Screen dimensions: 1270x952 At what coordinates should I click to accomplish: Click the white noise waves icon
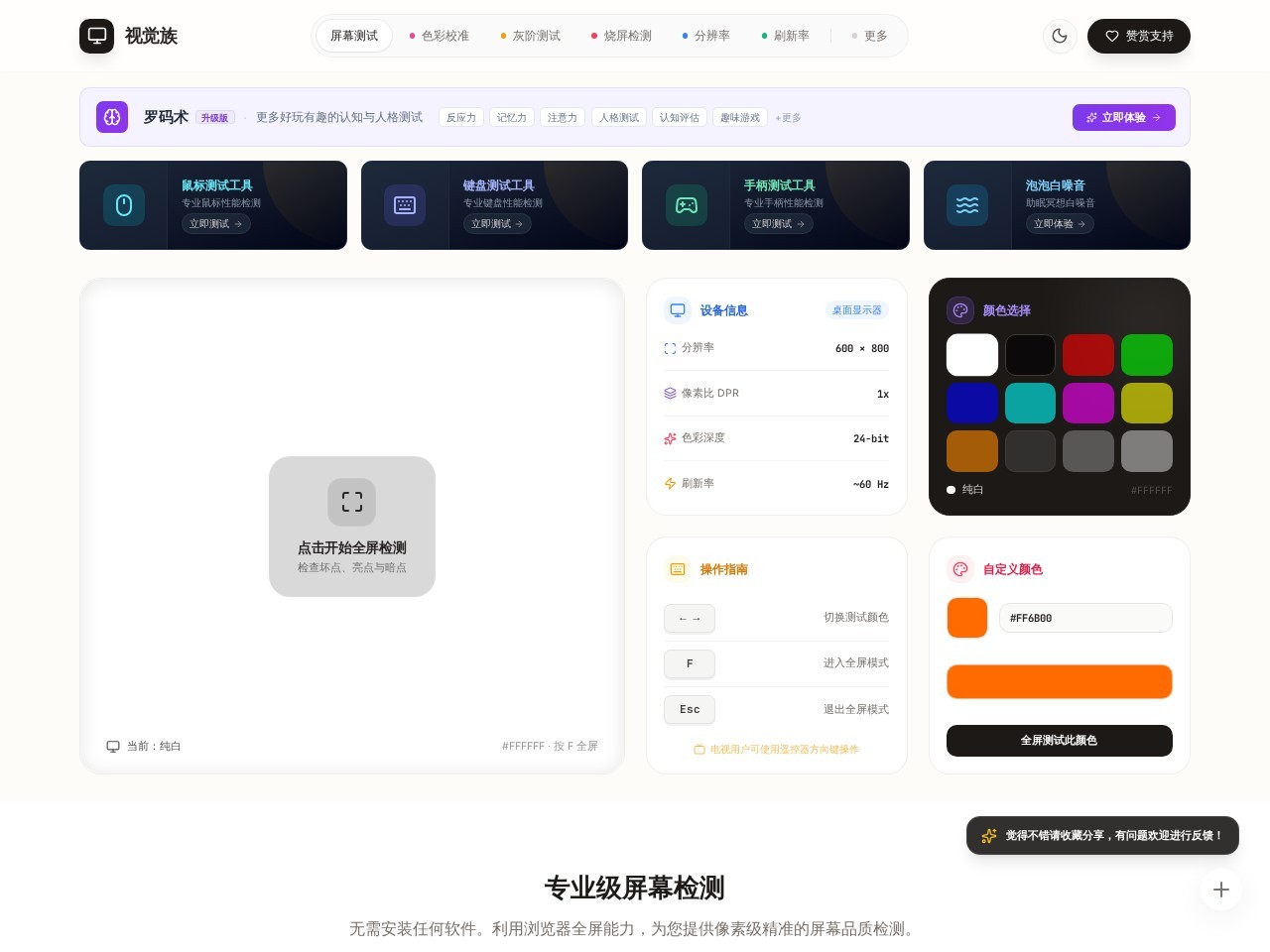coord(967,205)
